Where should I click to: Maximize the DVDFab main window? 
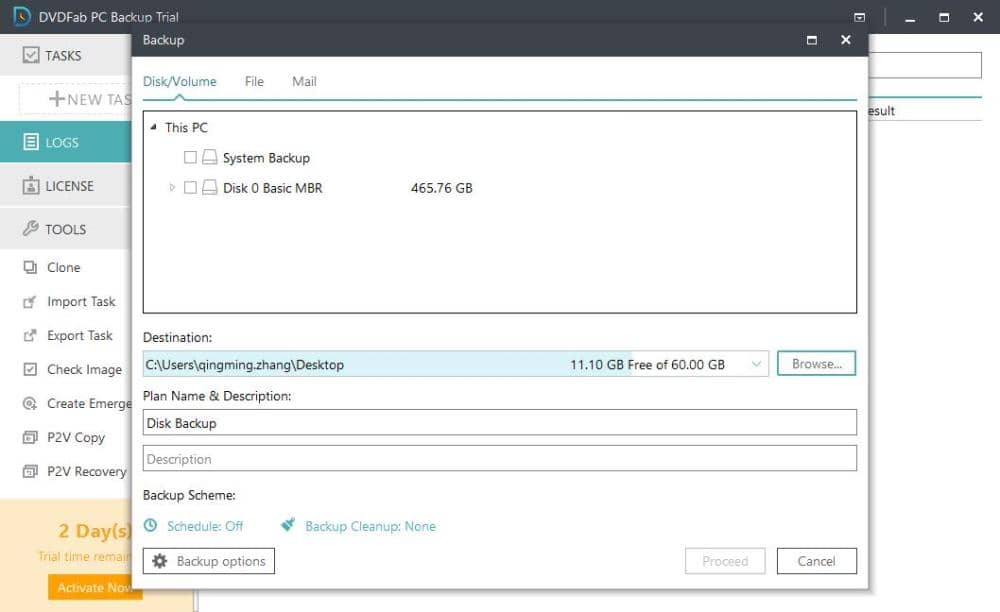coord(944,17)
